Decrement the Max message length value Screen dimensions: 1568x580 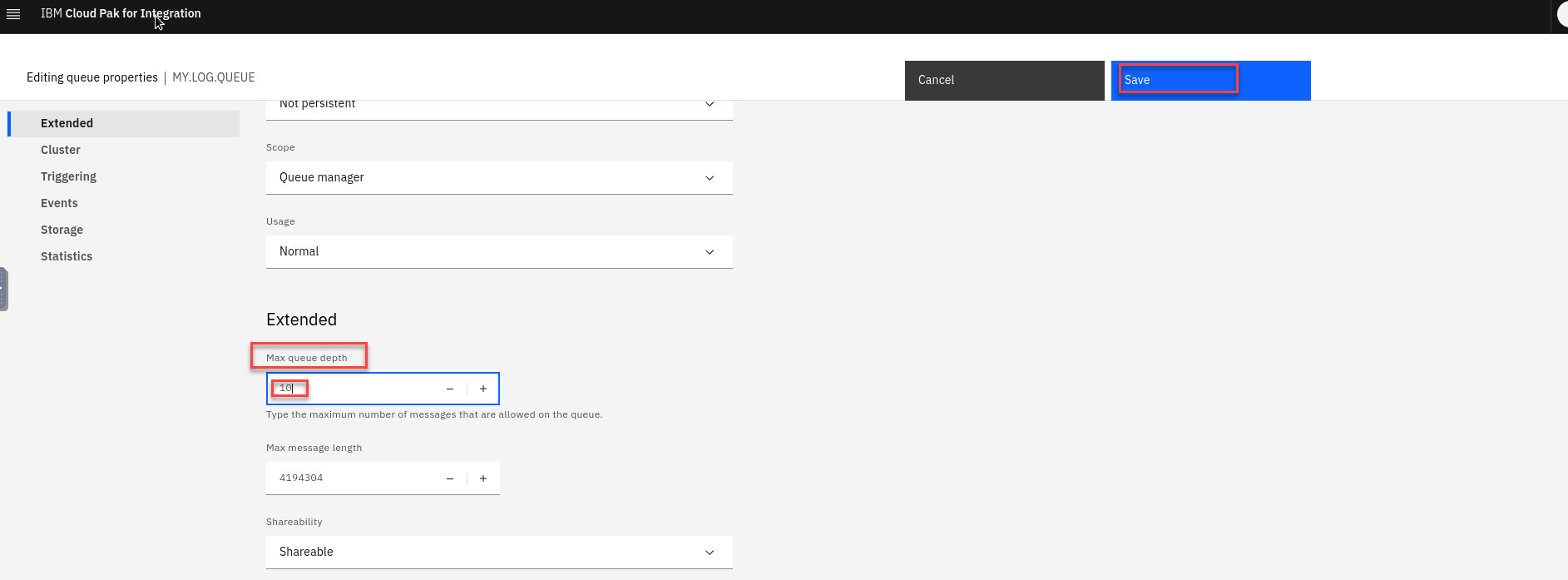point(450,478)
